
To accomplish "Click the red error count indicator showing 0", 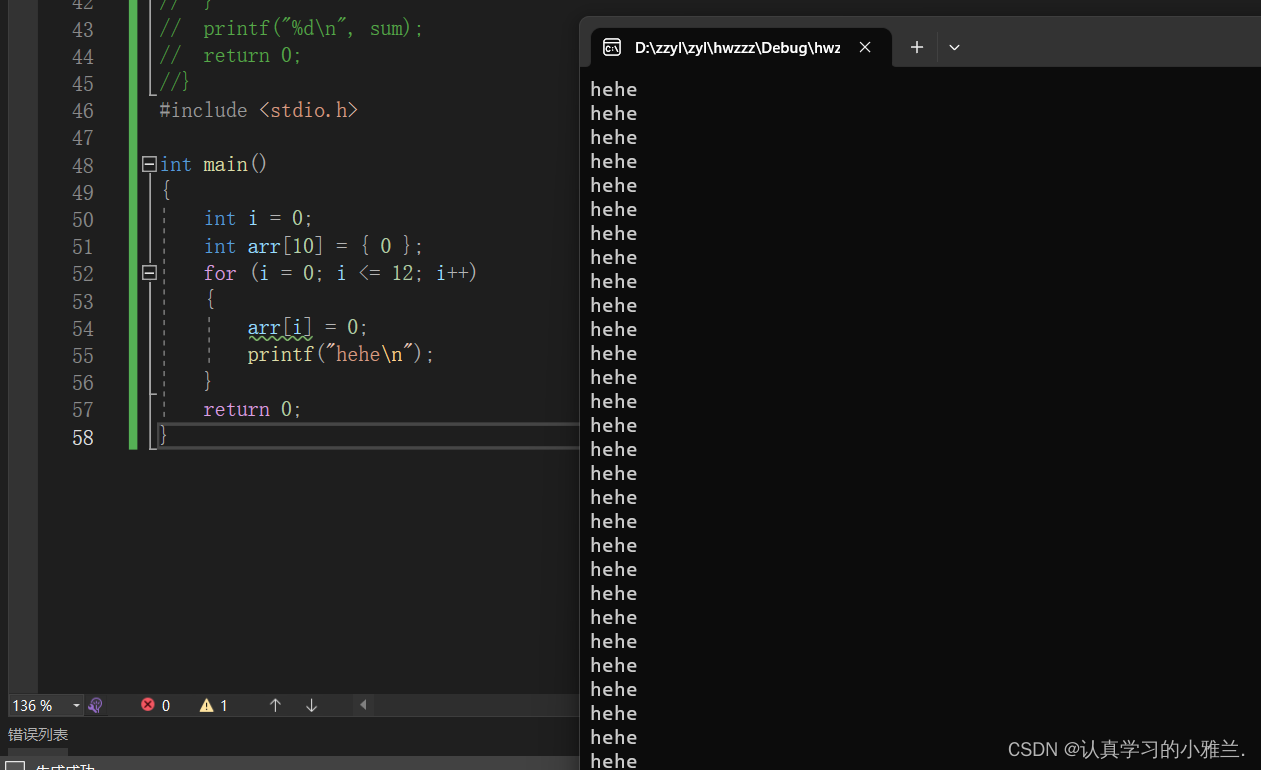I will coord(156,705).
